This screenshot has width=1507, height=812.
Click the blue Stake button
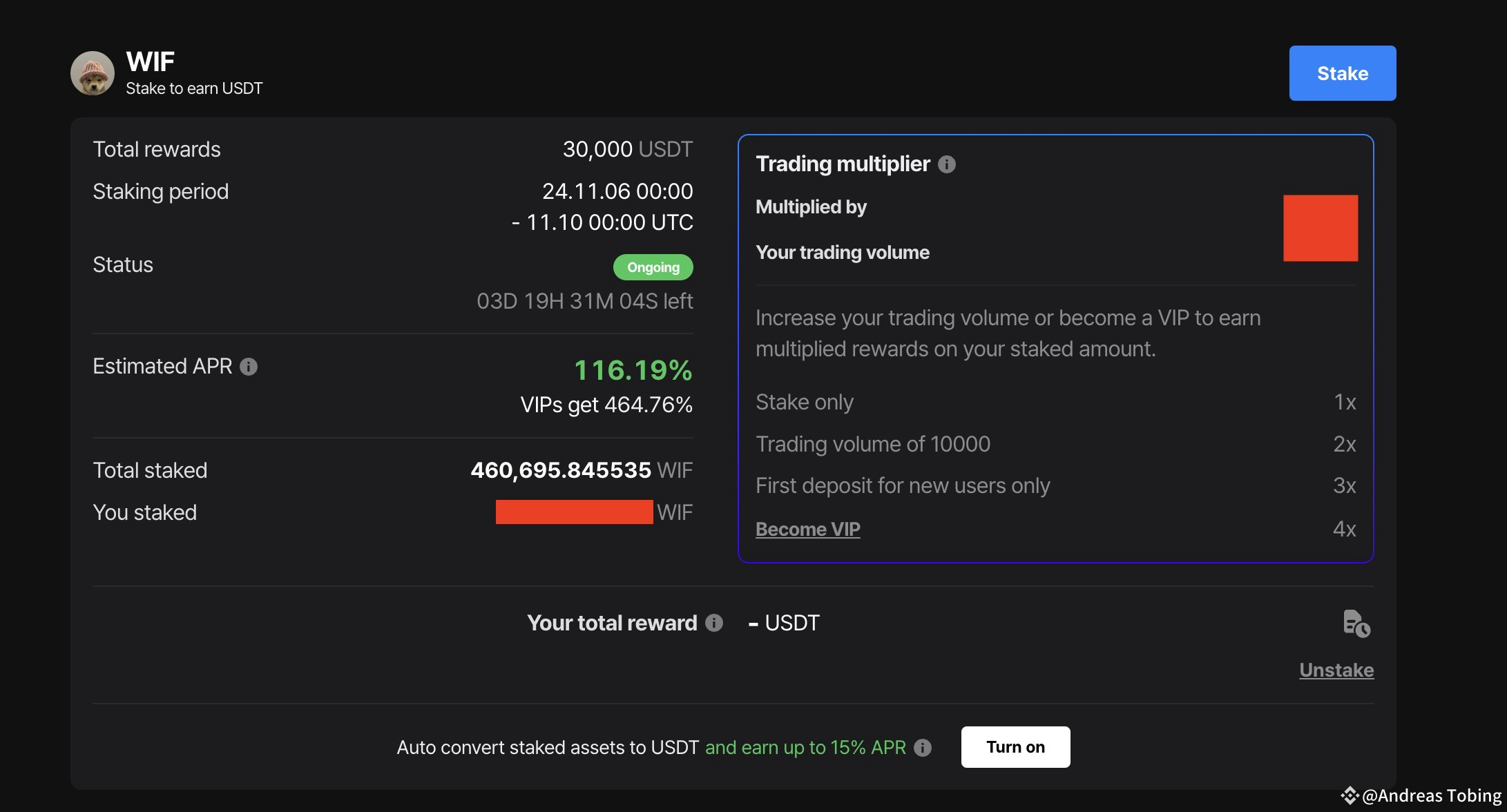1341,72
